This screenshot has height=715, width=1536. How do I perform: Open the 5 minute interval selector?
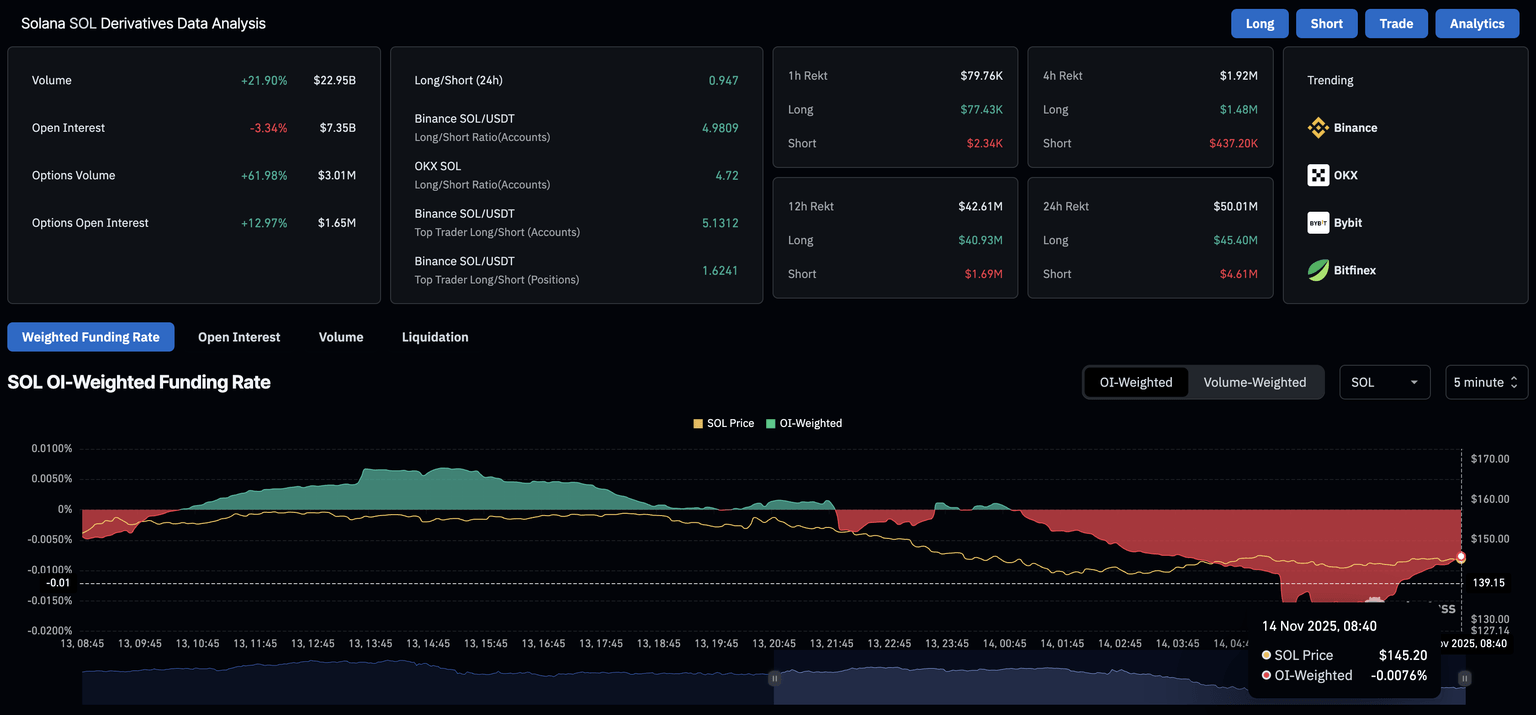point(1486,382)
